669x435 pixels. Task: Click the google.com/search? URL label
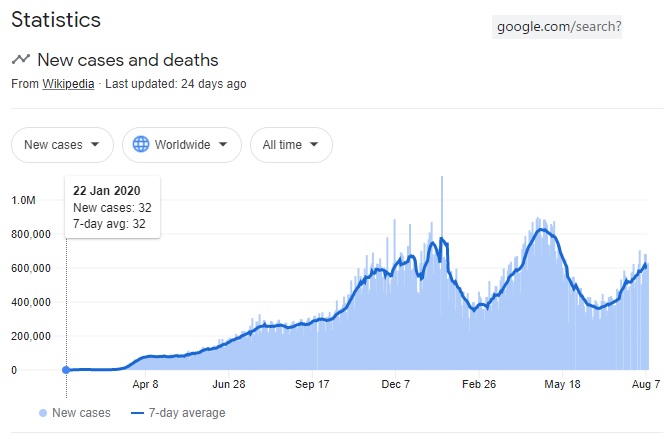tap(558, 27)
